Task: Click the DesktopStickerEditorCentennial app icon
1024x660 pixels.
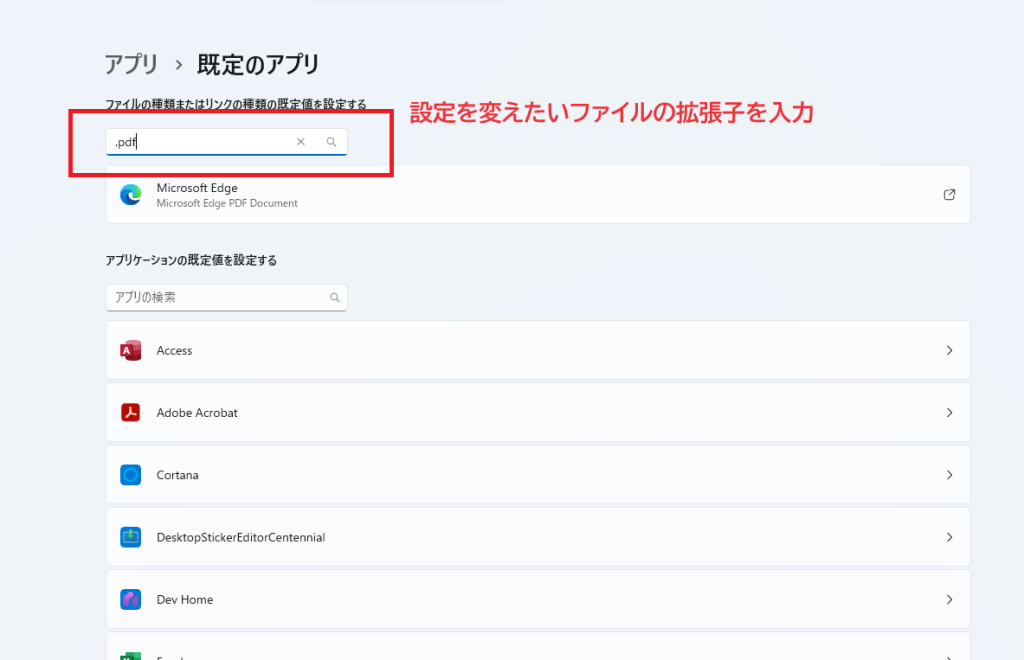Action: (x=131, y=537)
